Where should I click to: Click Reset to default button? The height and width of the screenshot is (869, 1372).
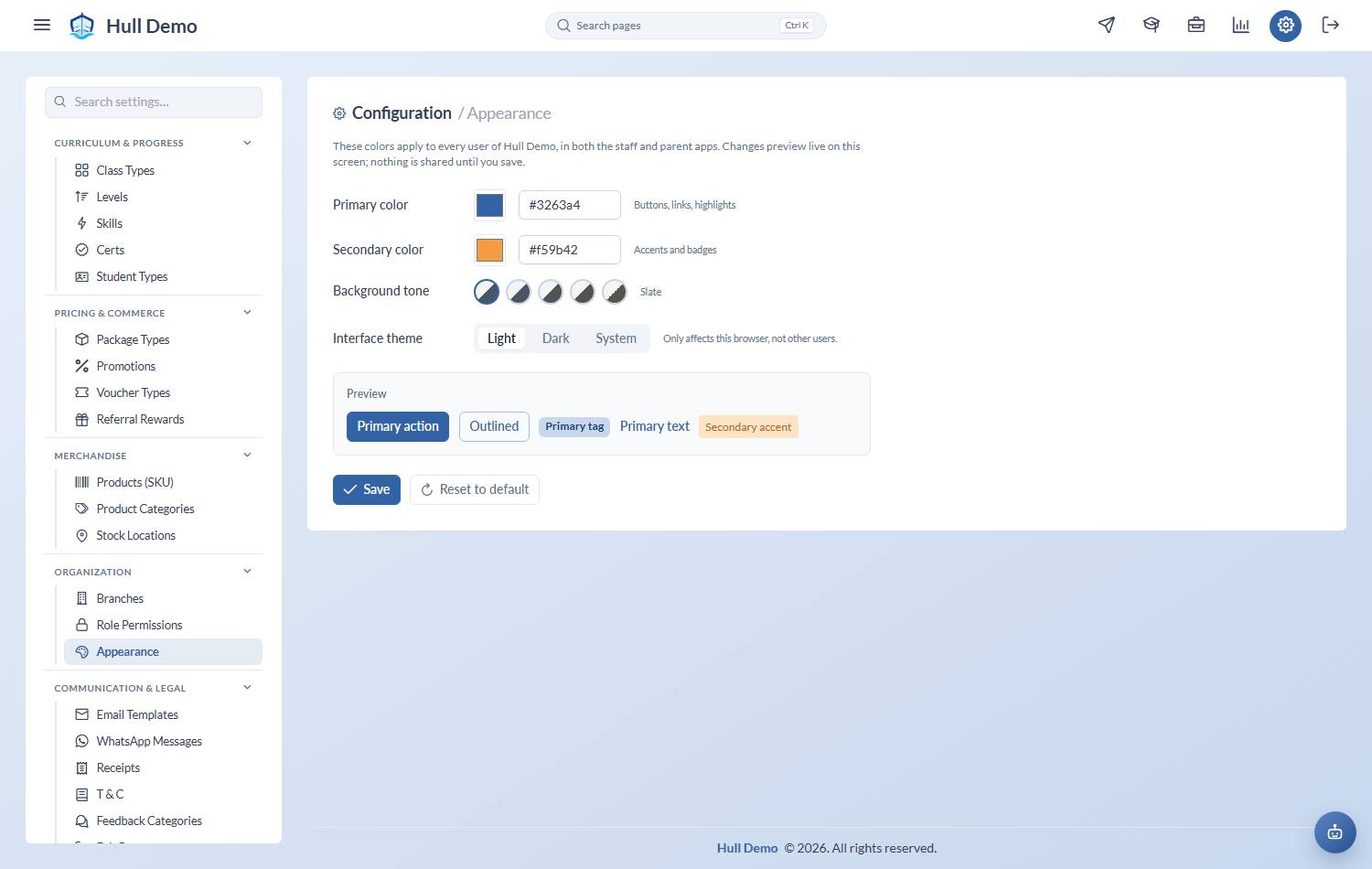click(475, 489)
